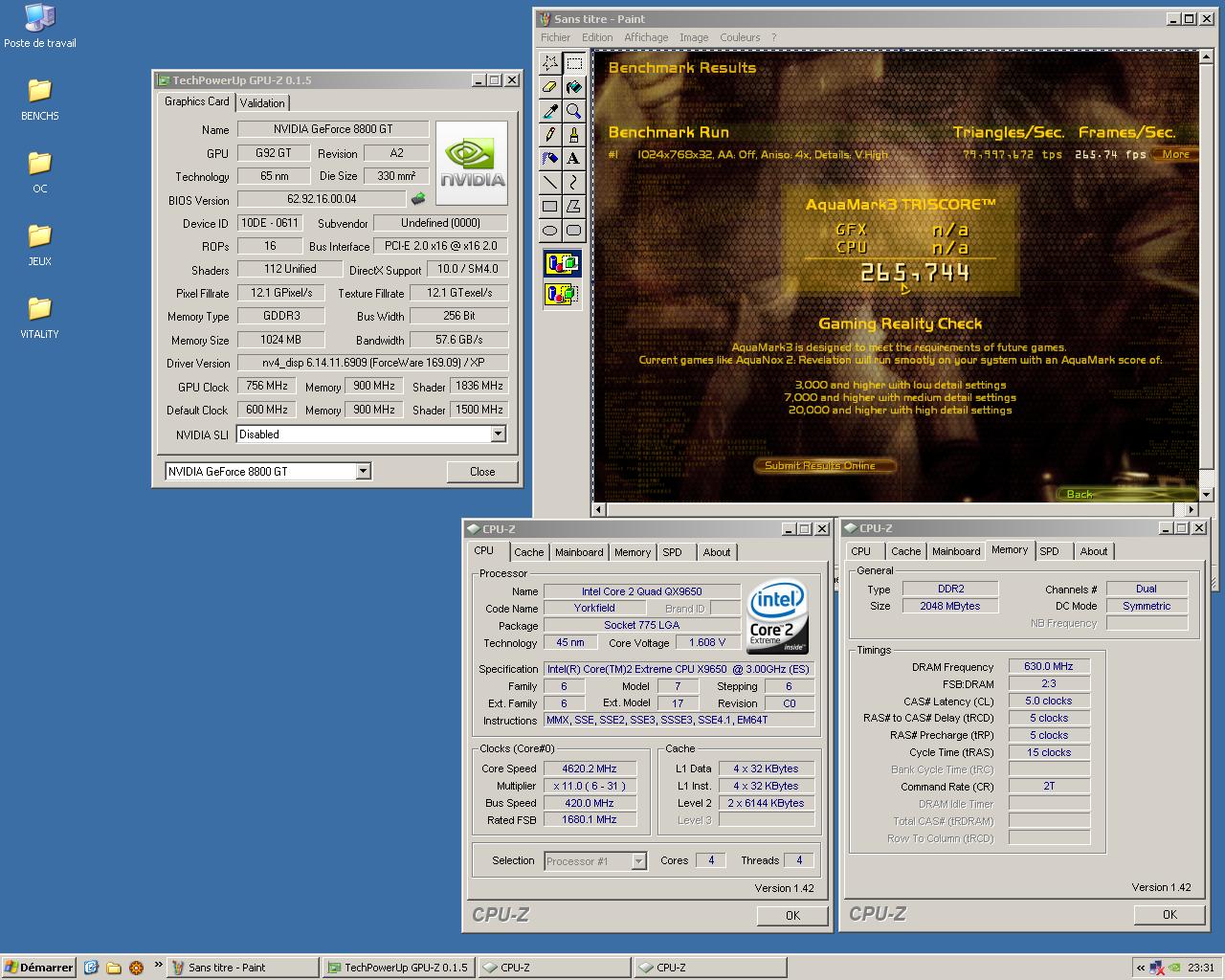The width and height of the screenshot is (1225, 980).
Task: Open the Image menu in Paint
Action: pos(694,37)
